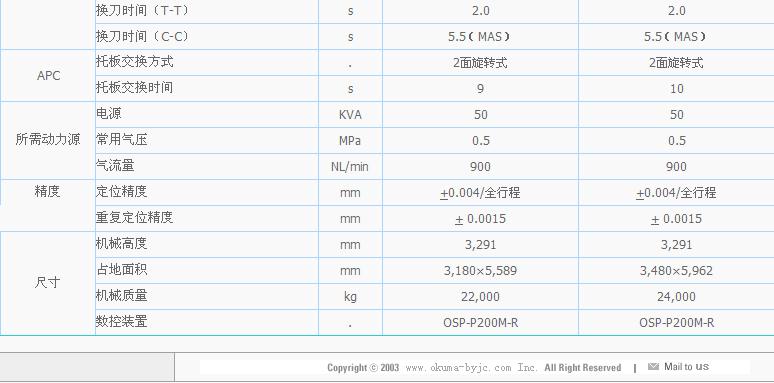Click the 所需动力源 category cell
774x383 pixels.
pyautogui.click(x=48, y=140)
